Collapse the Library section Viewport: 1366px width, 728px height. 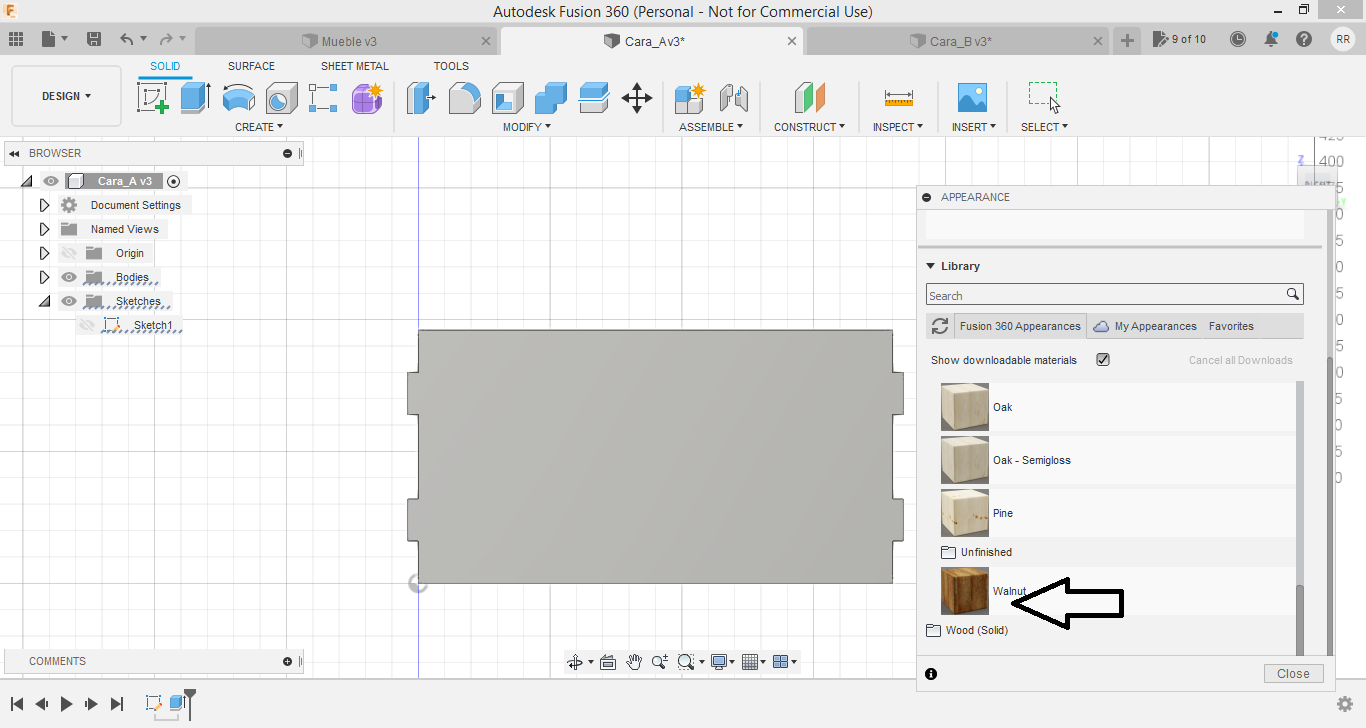[x=931, y=266]
